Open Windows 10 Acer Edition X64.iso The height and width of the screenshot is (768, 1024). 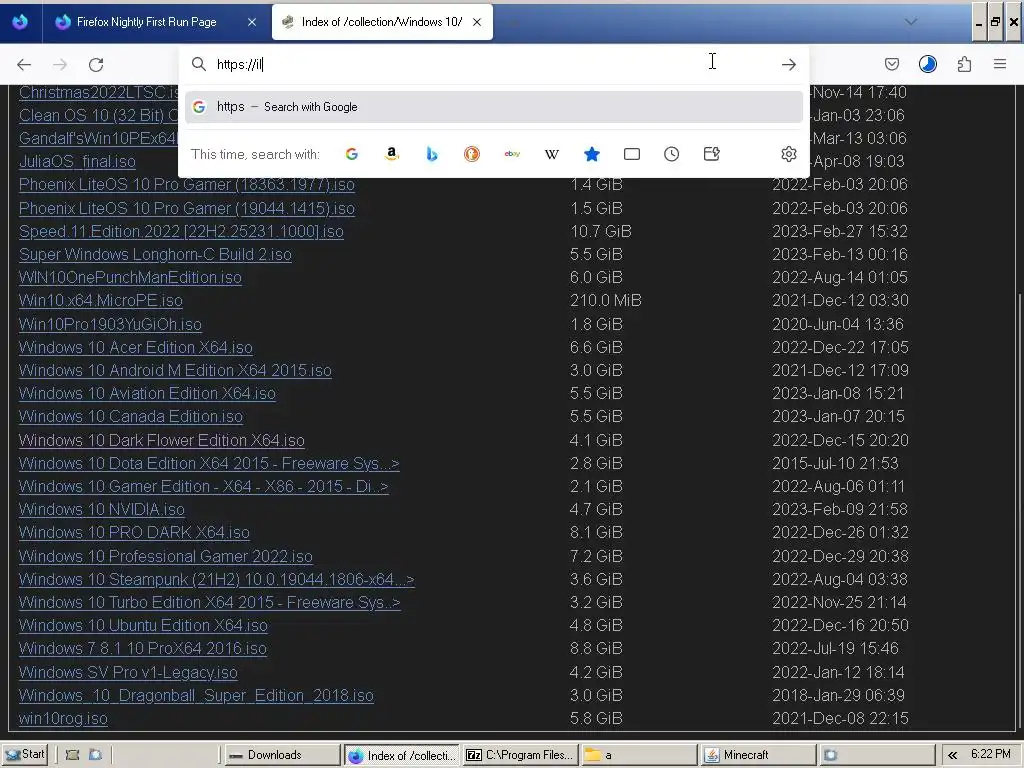pyautogui.click(x=136, y=347)
